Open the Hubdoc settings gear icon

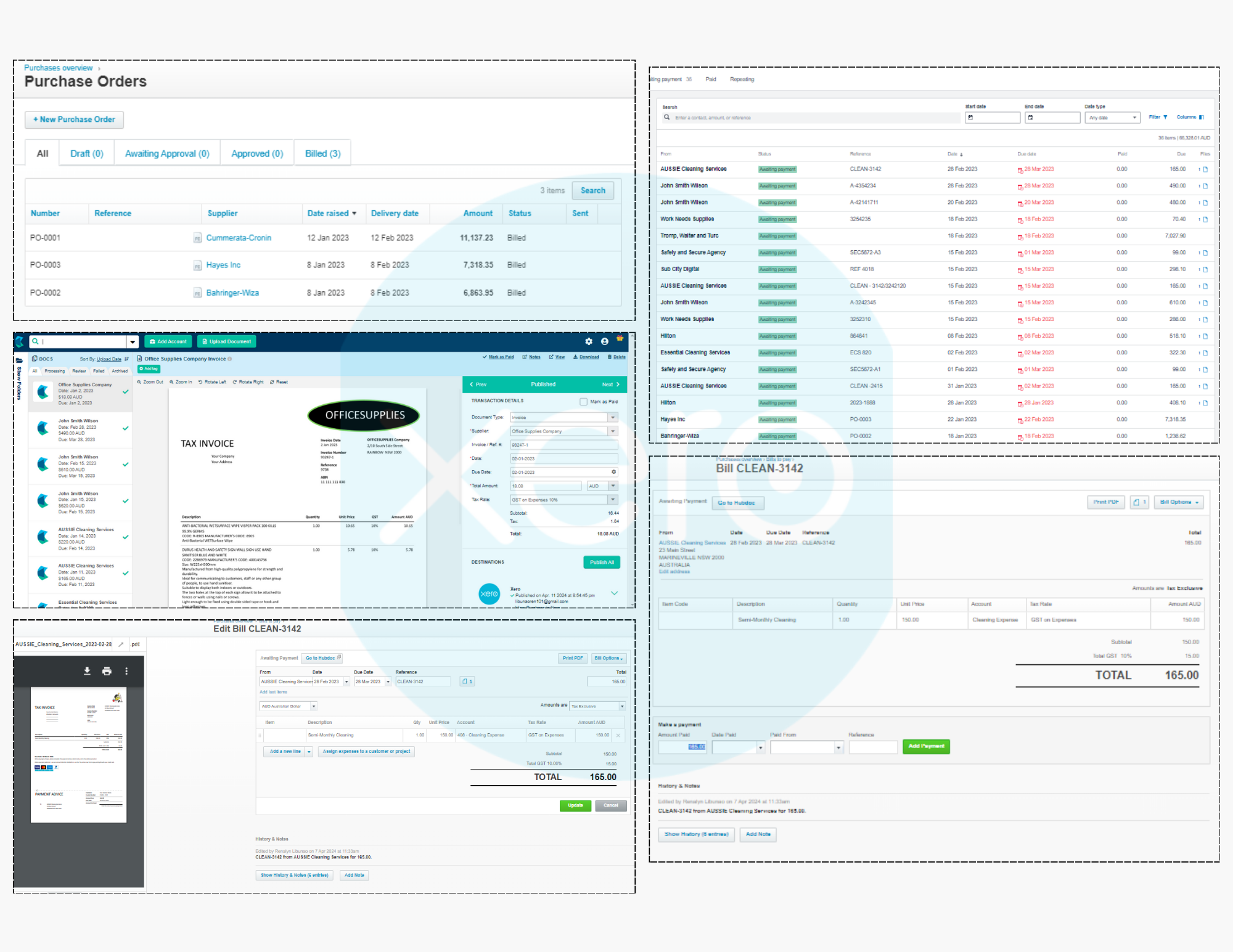point(589,341)
